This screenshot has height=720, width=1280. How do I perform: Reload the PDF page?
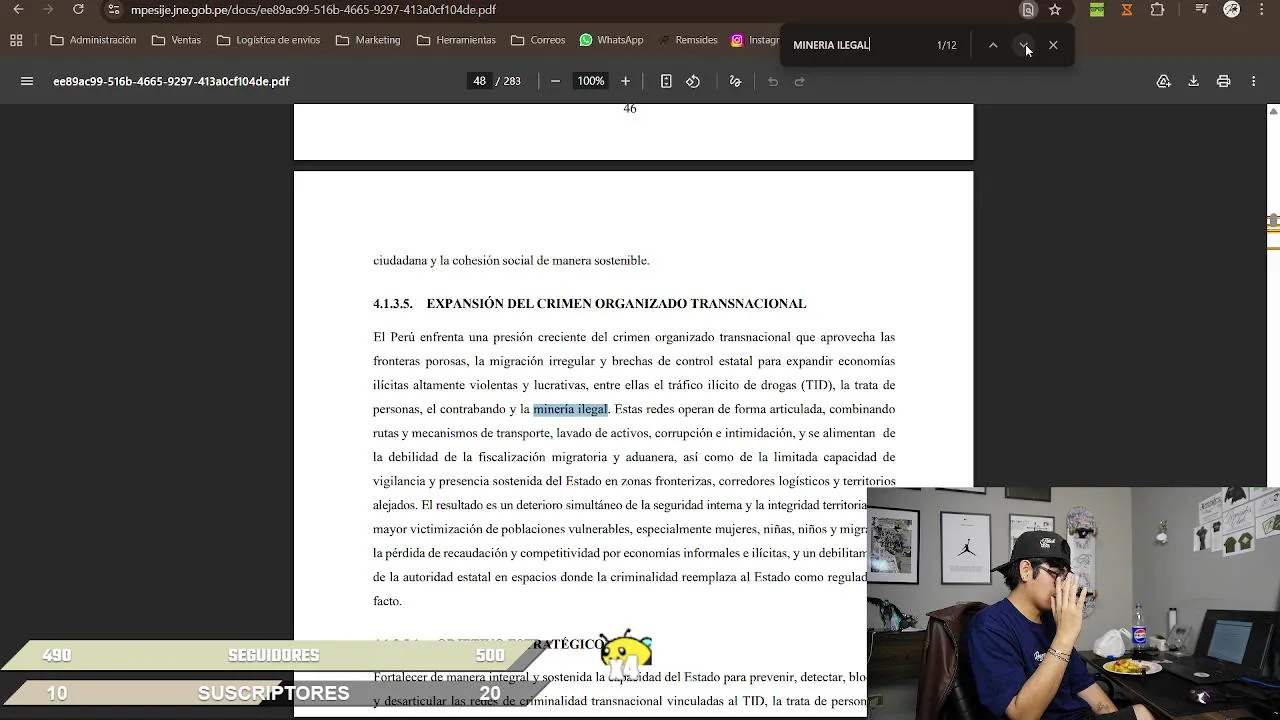78,10
